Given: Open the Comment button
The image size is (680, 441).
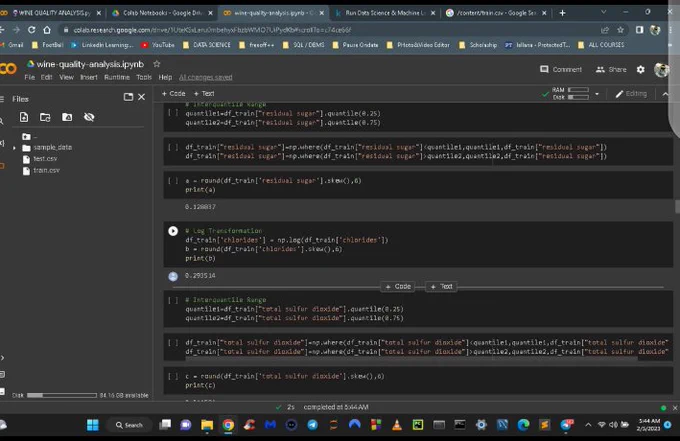Looking at the screenshot, I should pos(561,69).
